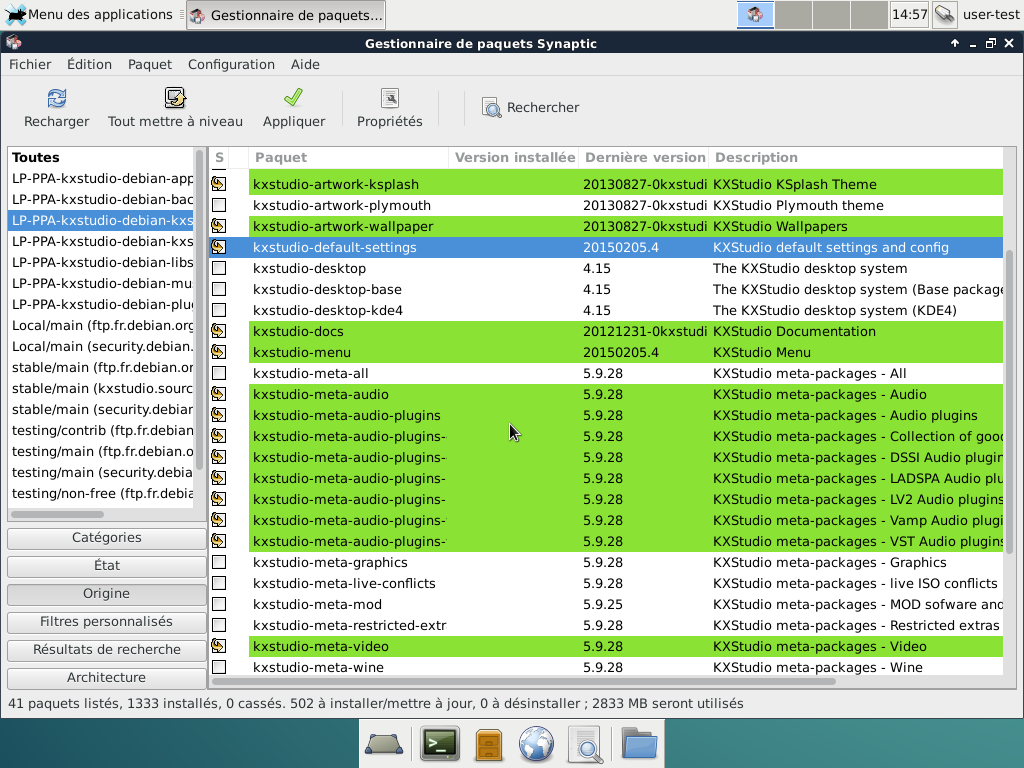Toggle checkbox for kxstudio-desktop package

click(x=218, y=268)
